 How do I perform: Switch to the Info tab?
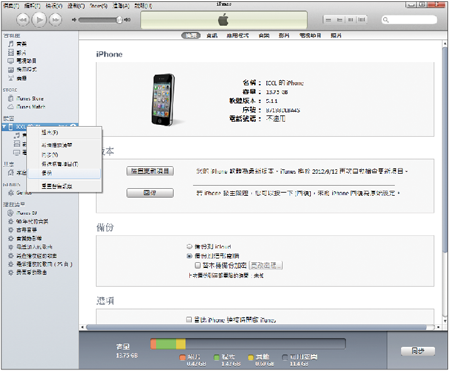coord(212,35)
